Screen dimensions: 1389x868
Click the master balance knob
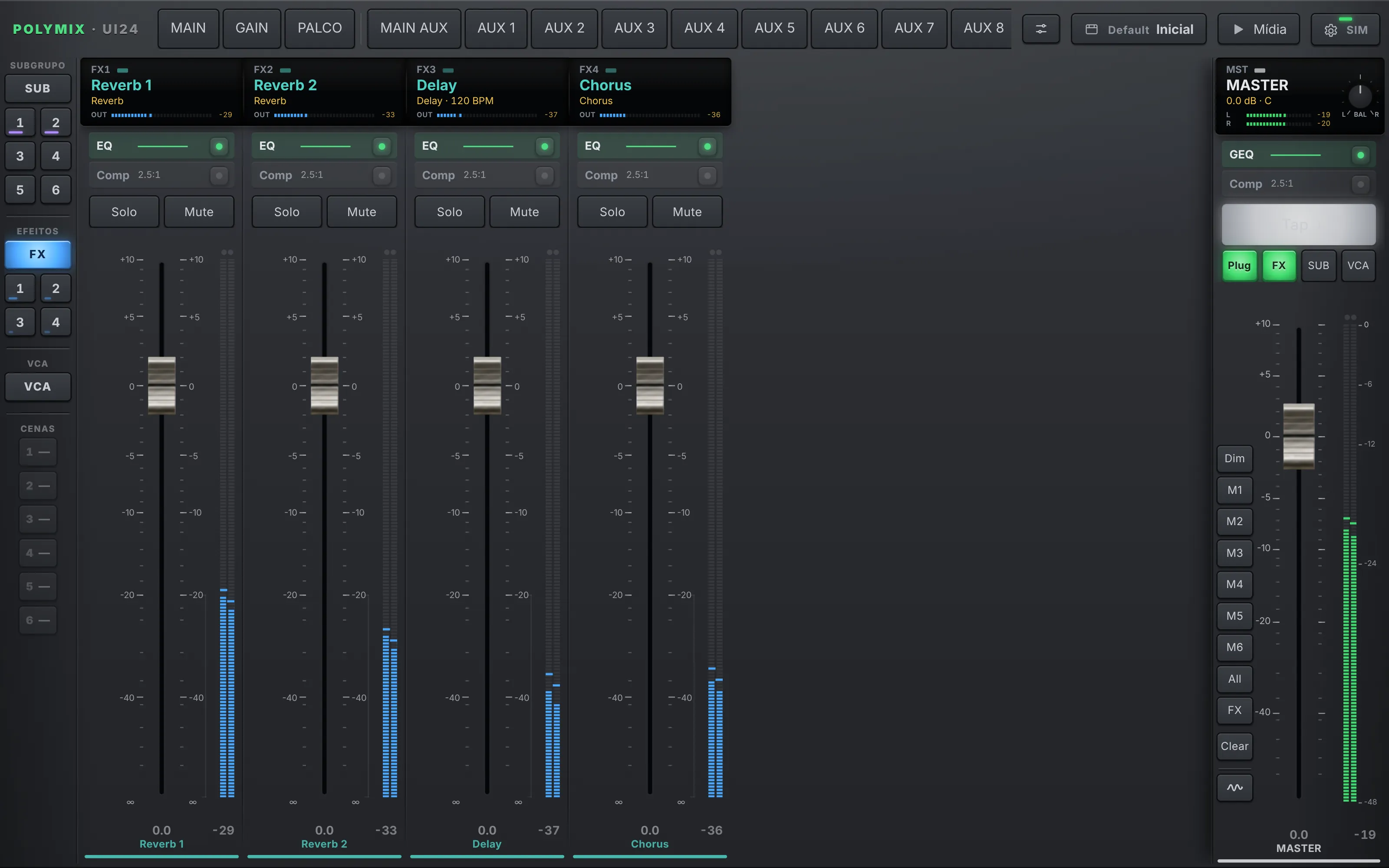1360,96
